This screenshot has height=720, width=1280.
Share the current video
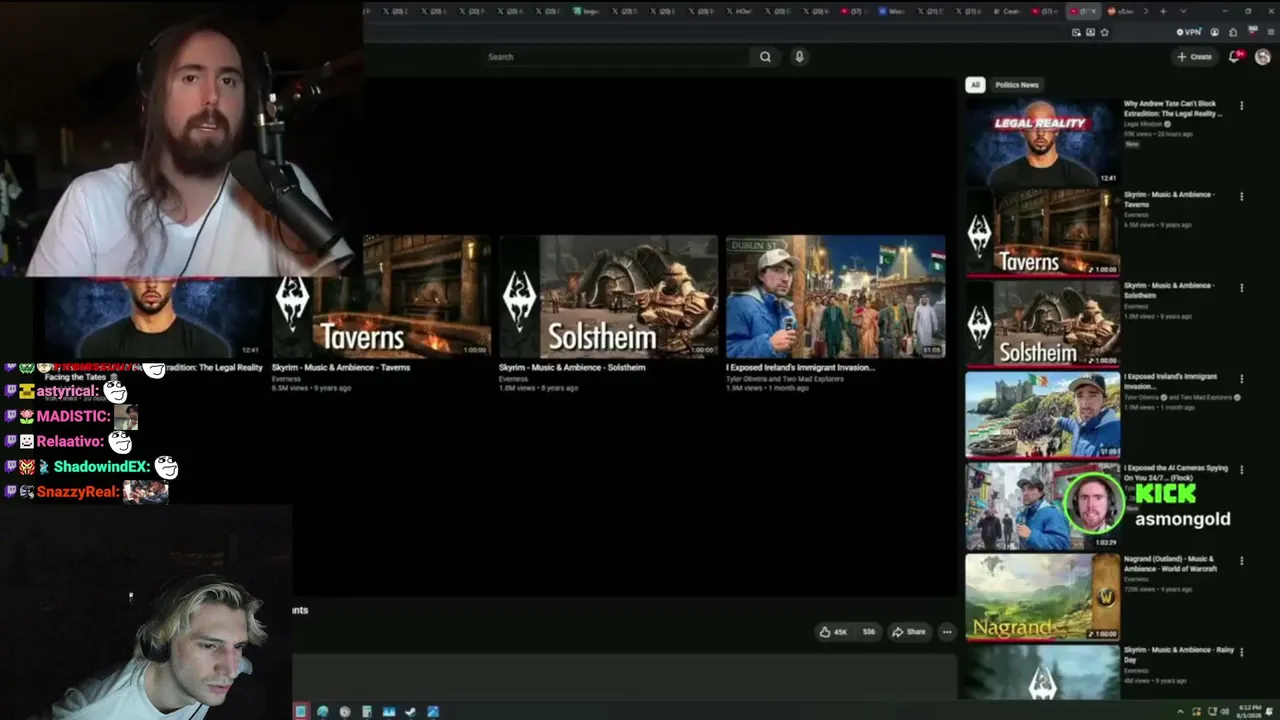coord(909,632)
